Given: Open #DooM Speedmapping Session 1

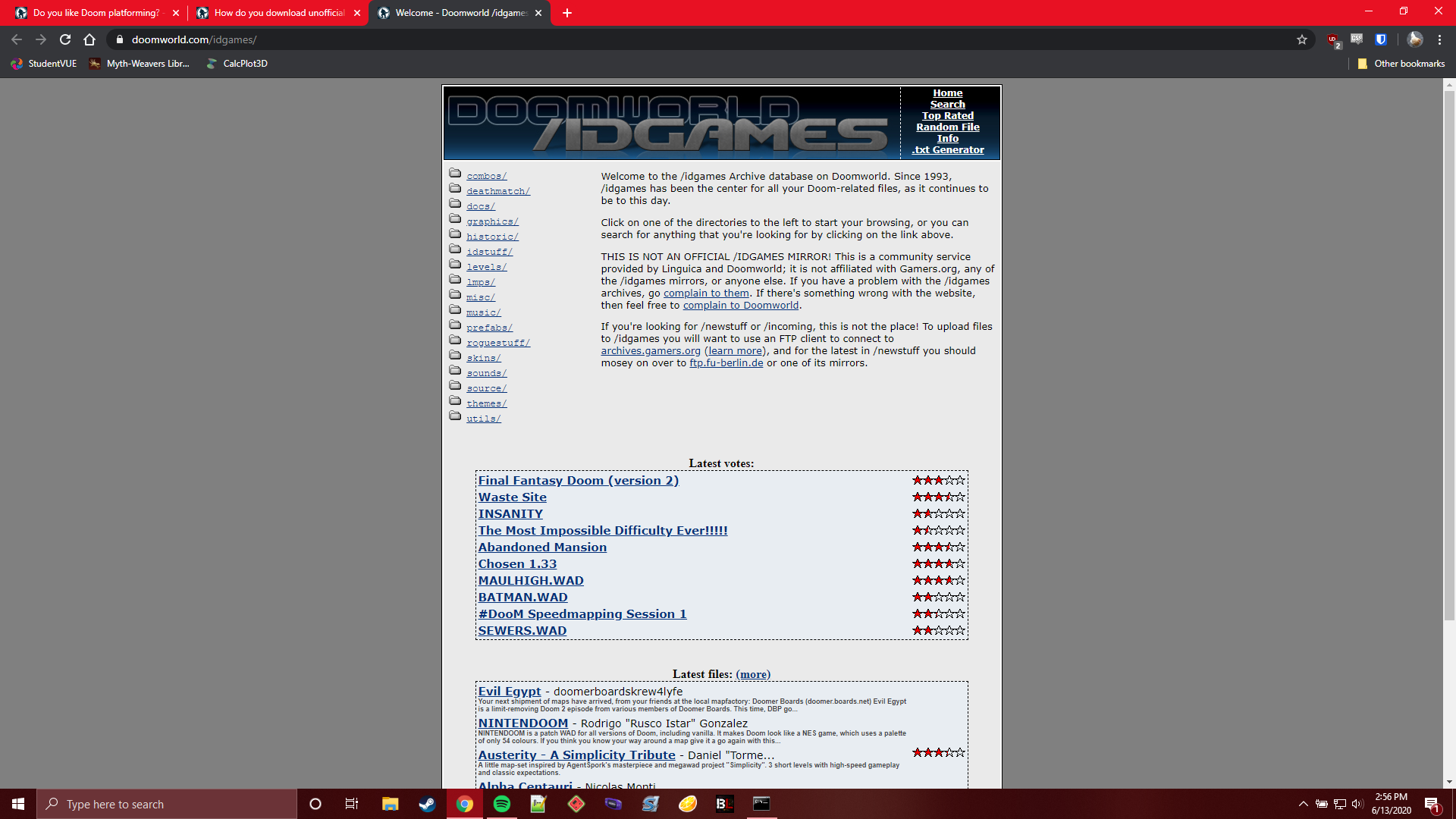Looking at the screenshot, I should (582, 613).
